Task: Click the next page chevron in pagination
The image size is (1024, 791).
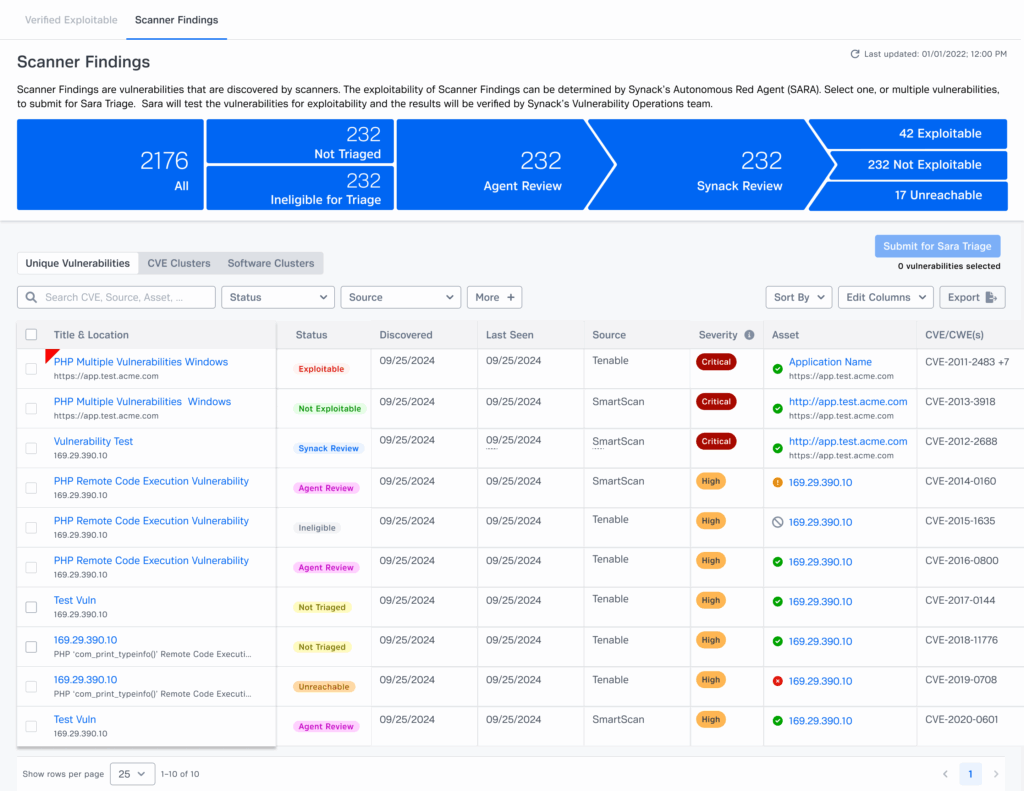Action: pos(995,773)
